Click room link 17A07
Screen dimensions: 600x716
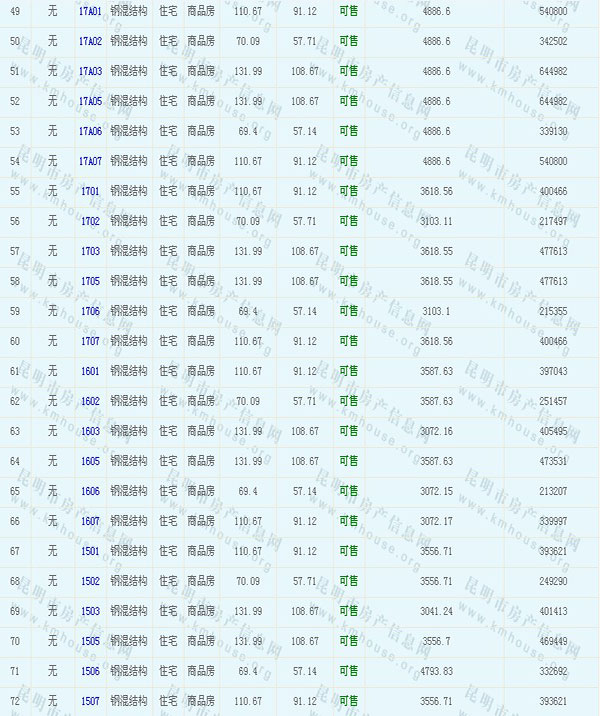coord(90,161)
